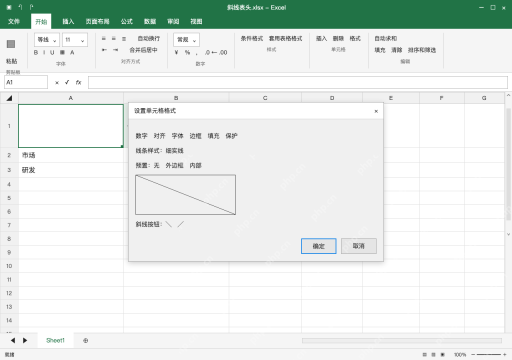Image resolution: width=512 pixels, height=360 pixels.
Task: Toggle Italic (I) formatting
Action: click(44, 52)
